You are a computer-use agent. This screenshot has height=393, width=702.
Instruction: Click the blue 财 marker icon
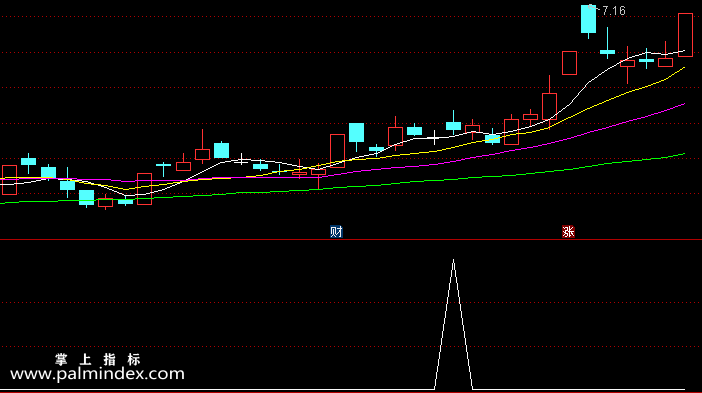(336, 231)
